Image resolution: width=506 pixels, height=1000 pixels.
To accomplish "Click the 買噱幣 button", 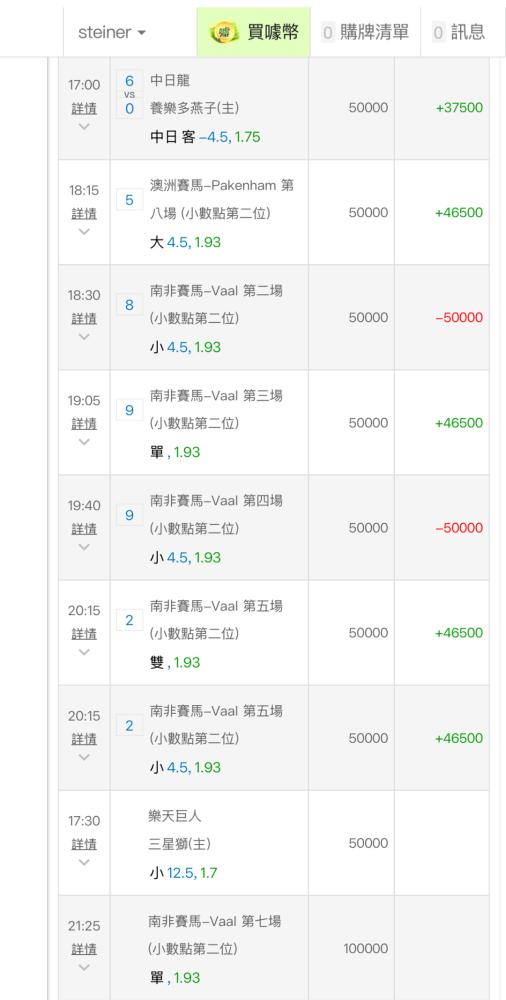I will (x=253, y=32).
